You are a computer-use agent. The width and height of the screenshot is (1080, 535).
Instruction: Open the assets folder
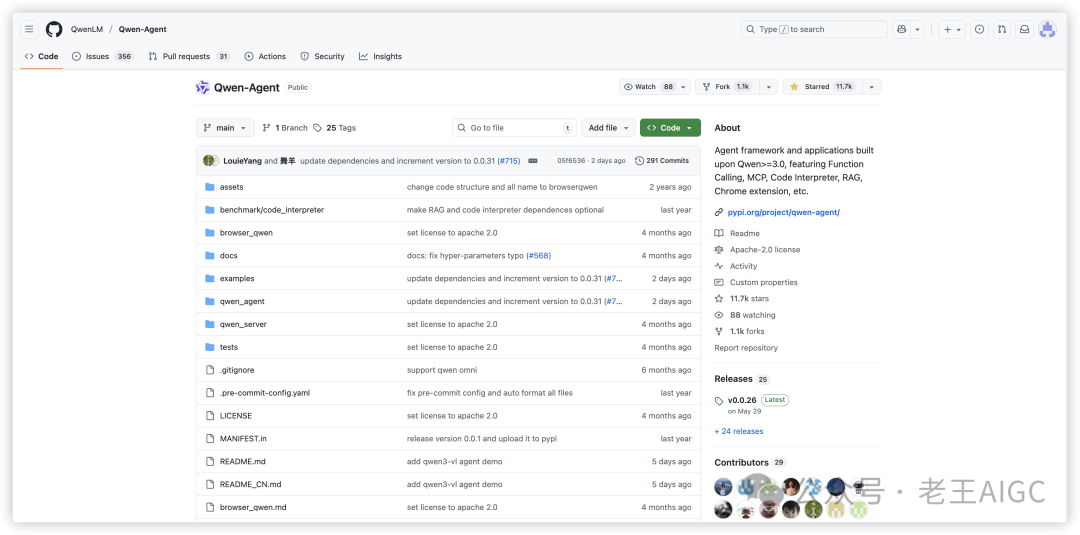point(231,187)
